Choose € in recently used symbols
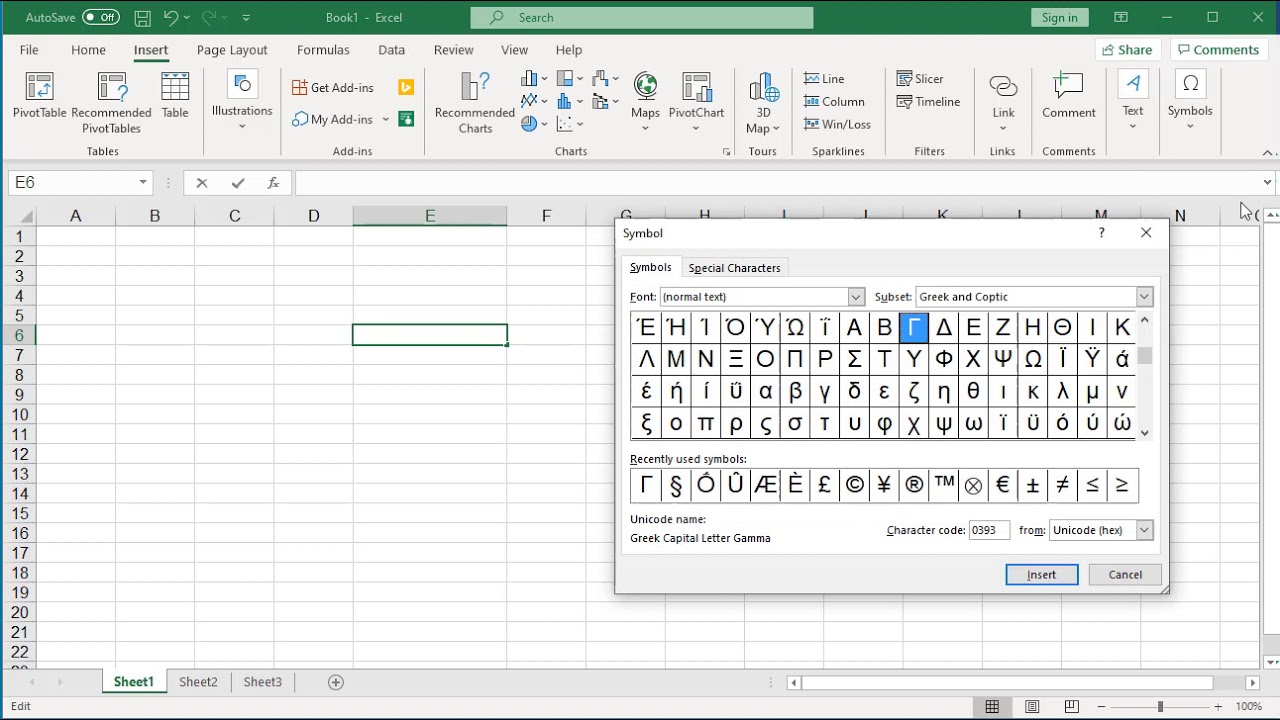Viewport: 1280px width, 720px height. coord(1003,485)
